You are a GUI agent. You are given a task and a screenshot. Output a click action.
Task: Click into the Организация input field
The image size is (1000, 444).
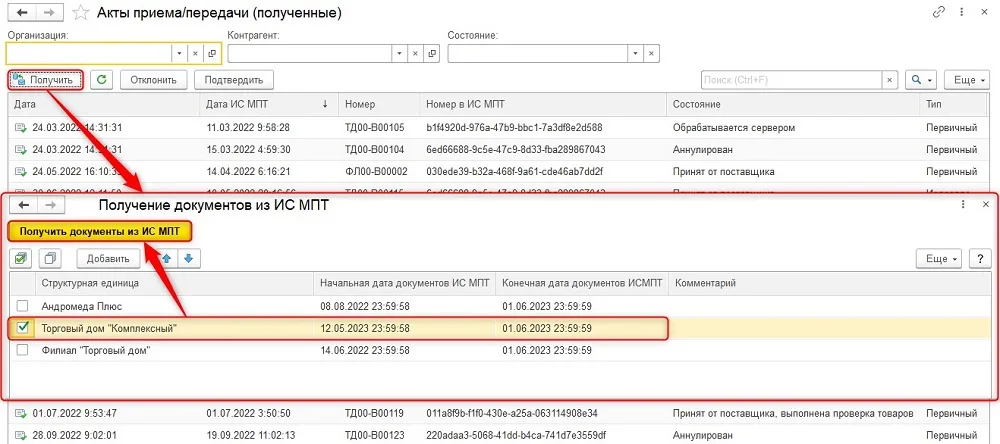pos(89,54)
